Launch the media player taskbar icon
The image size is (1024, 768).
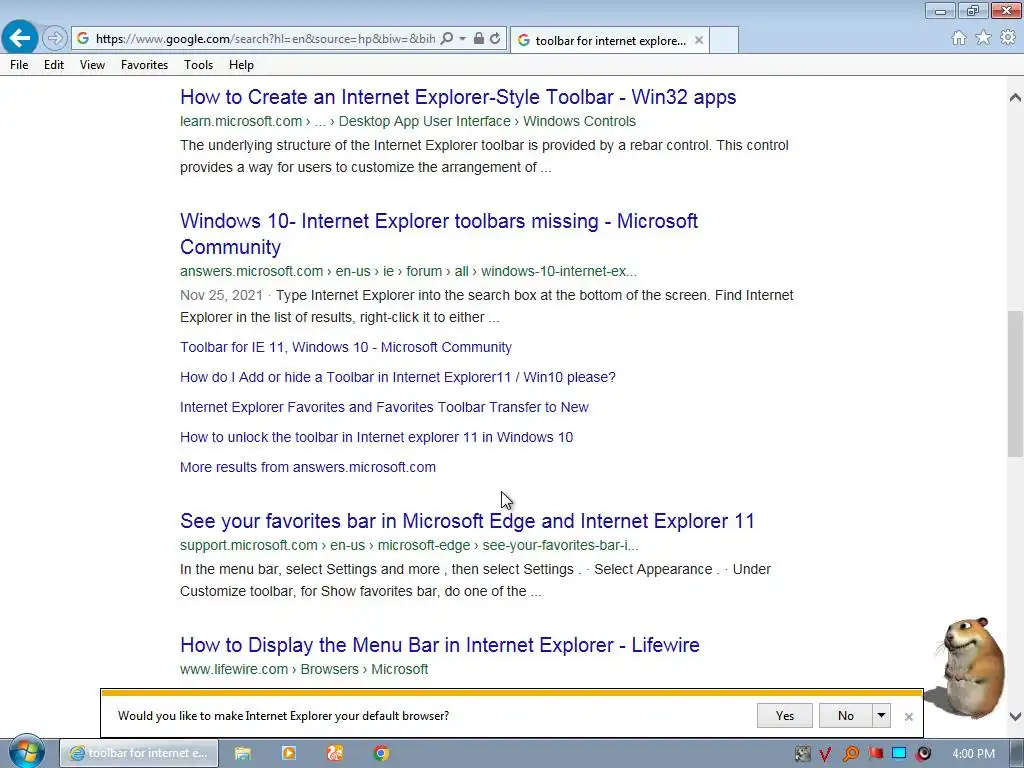point(289,753)
